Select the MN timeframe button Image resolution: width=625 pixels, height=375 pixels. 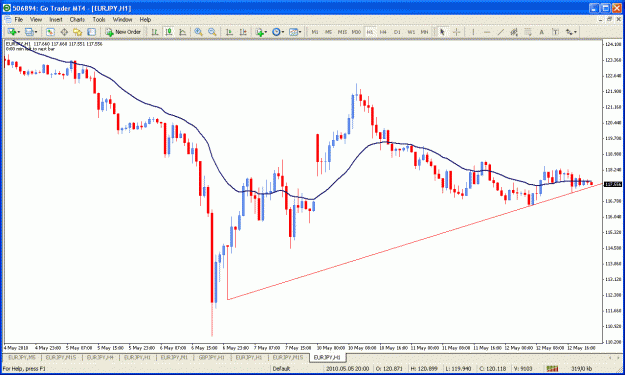425,32
